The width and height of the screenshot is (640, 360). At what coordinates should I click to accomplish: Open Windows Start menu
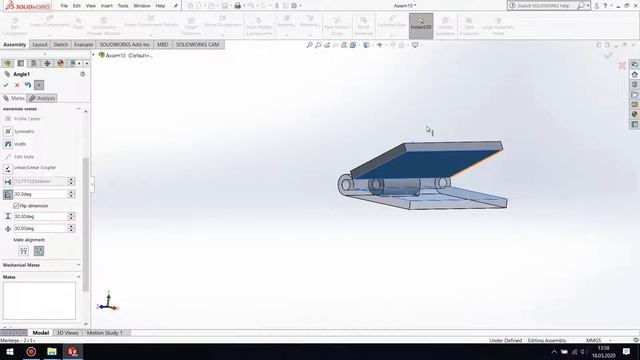(x=10, y=351)
